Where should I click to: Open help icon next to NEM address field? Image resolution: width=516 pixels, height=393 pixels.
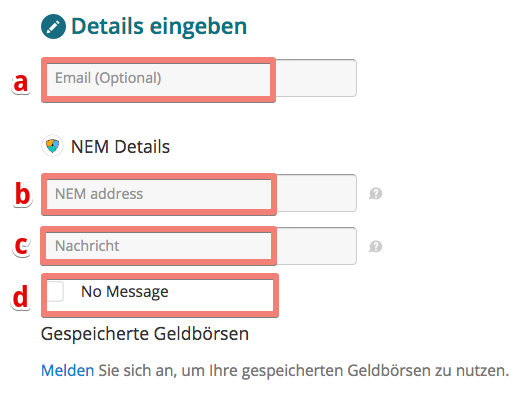click(x=375, y=193)
